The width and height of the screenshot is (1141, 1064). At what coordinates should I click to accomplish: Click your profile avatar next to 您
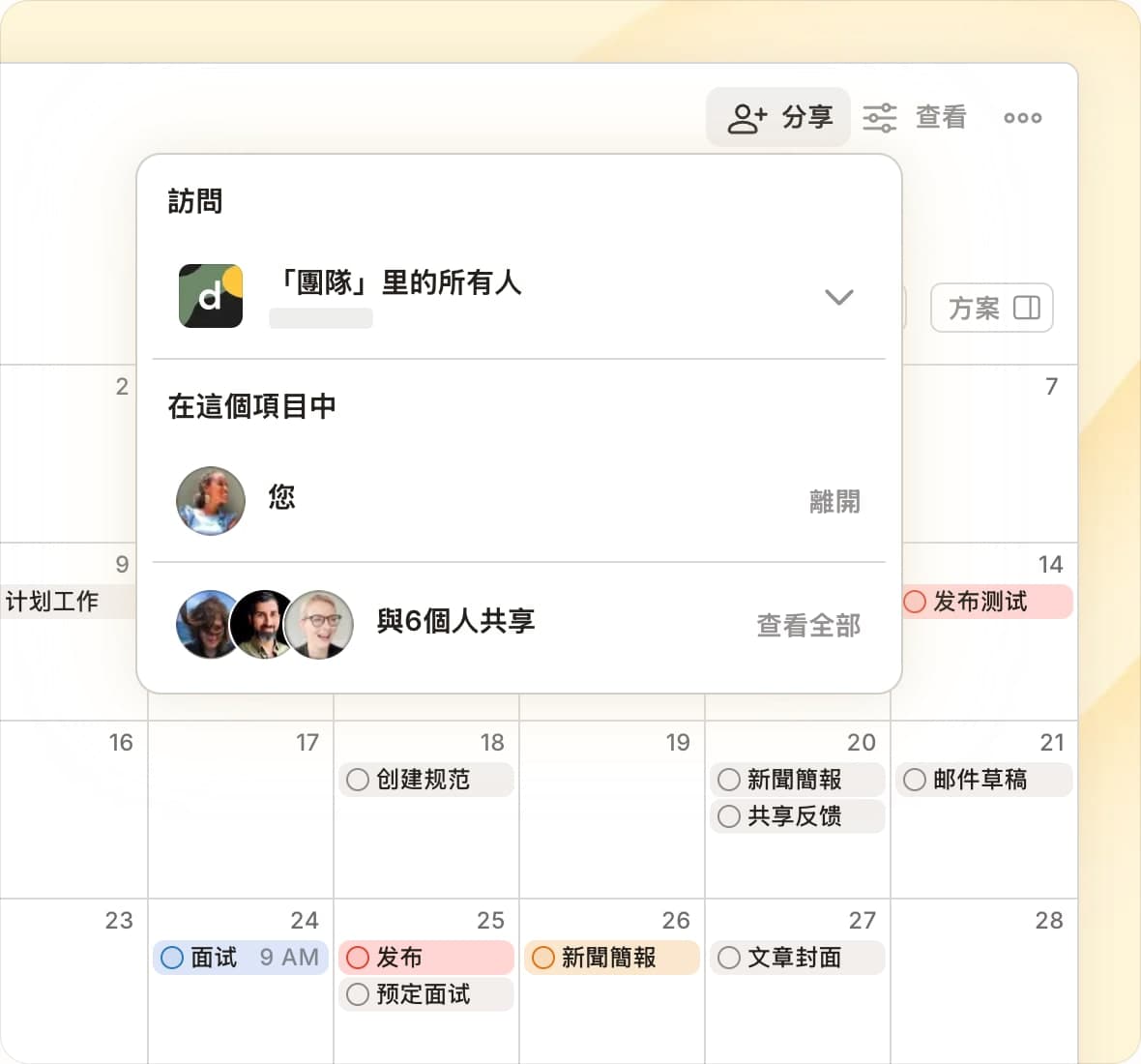coord(210,501)
